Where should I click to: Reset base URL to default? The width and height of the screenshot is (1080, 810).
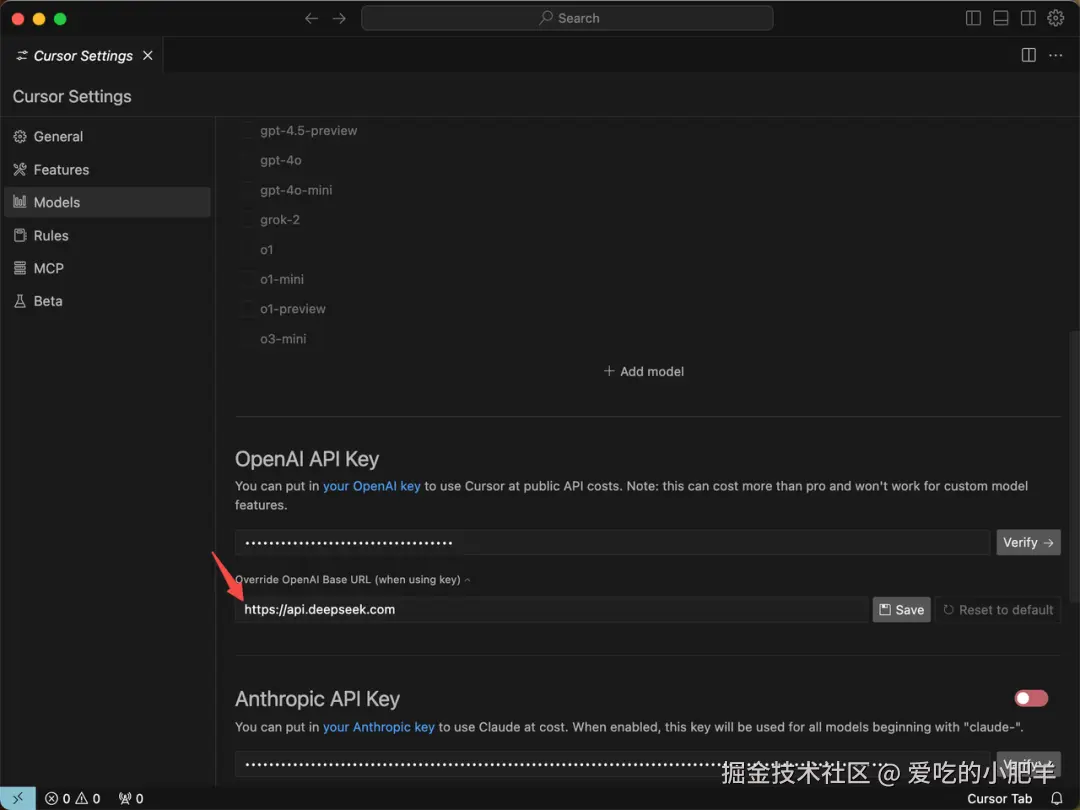click(x=997, y=610)
